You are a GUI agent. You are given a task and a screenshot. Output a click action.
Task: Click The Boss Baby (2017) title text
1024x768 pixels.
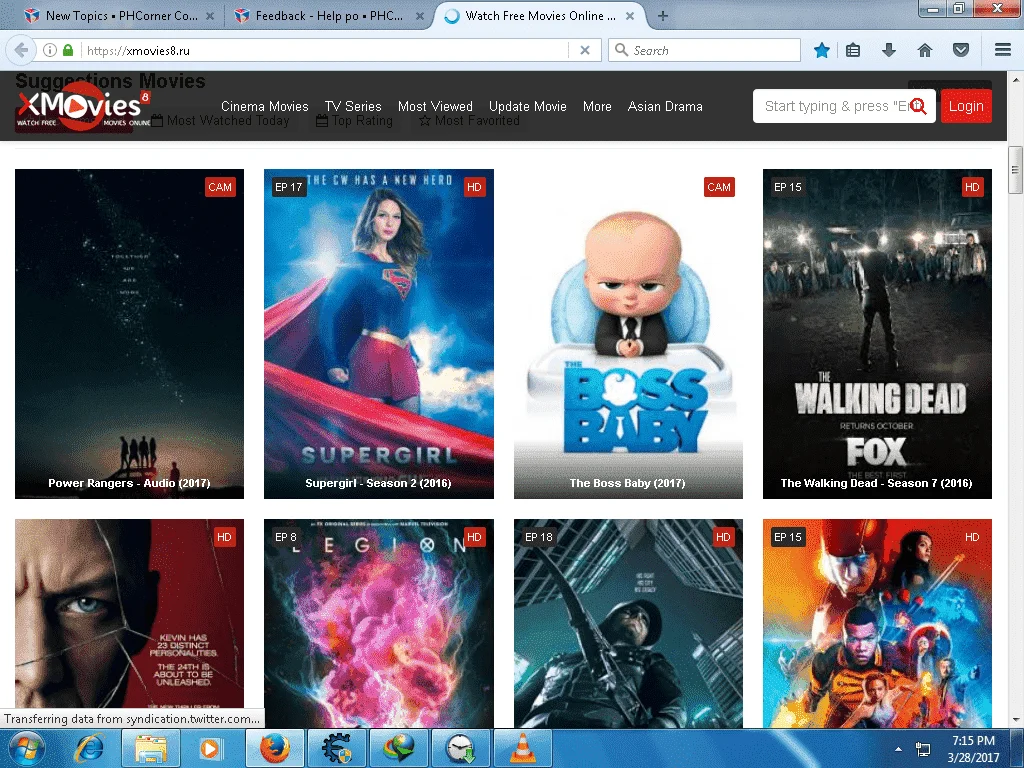[x=628, y=483]
